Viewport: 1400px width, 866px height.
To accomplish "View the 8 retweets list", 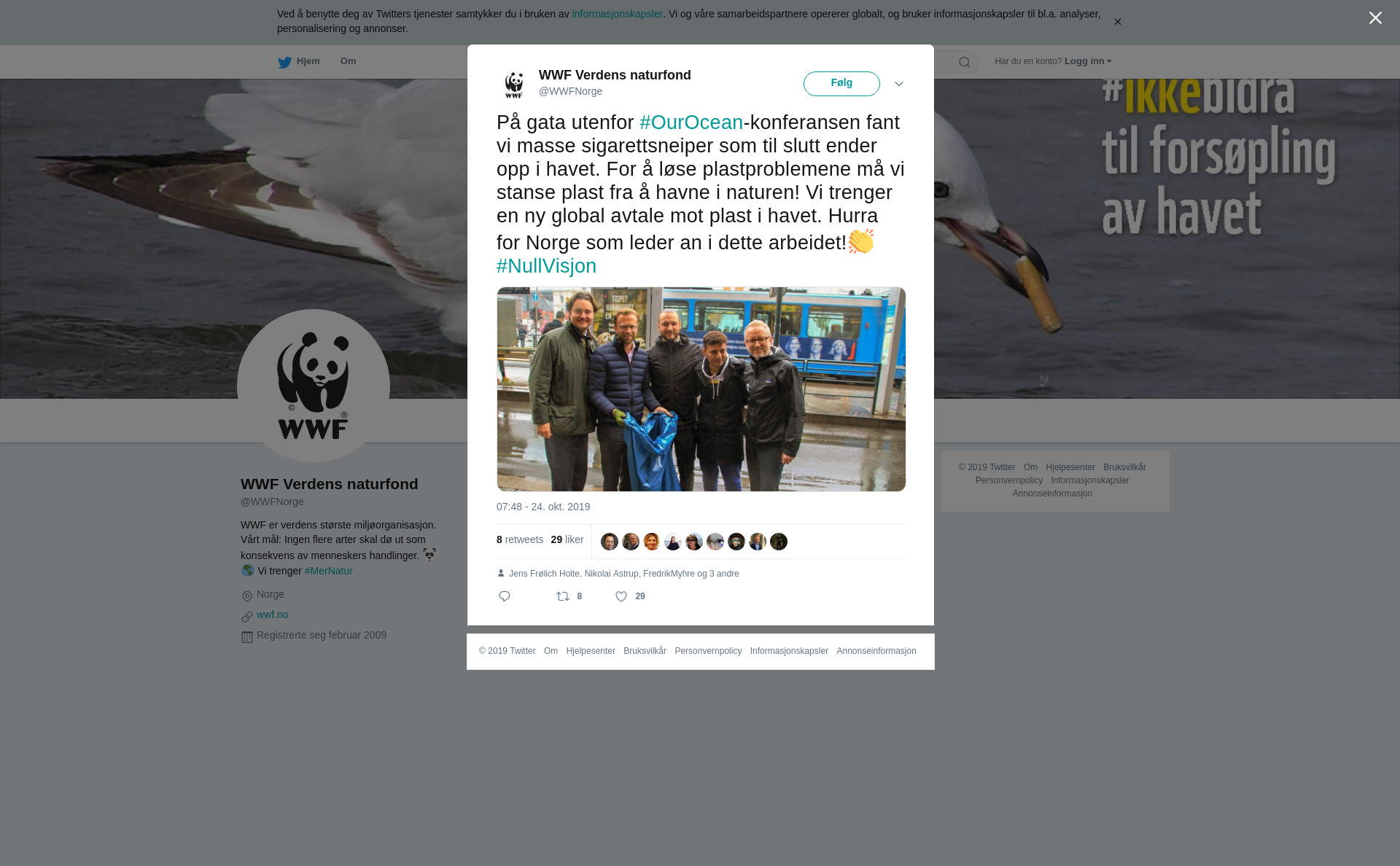I will click(x=520, y=540).
